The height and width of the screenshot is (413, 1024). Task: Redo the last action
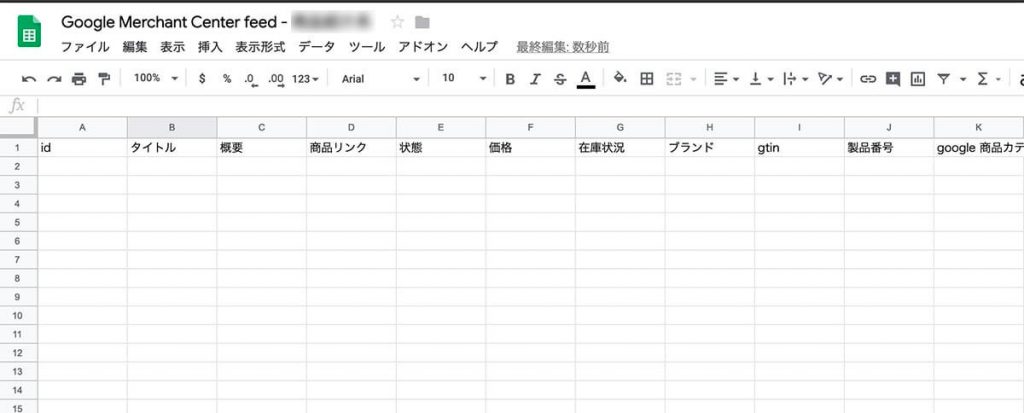coord(54,79)
